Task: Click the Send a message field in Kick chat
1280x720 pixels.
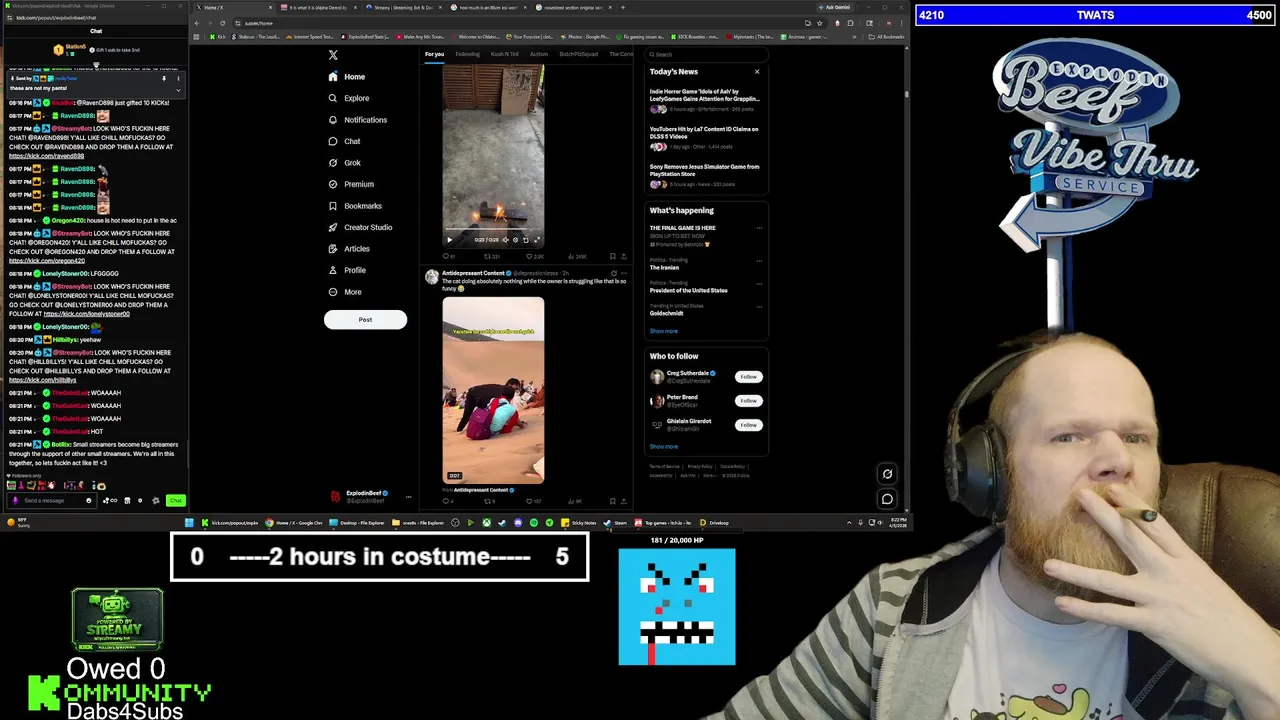Action: (52, 500)
